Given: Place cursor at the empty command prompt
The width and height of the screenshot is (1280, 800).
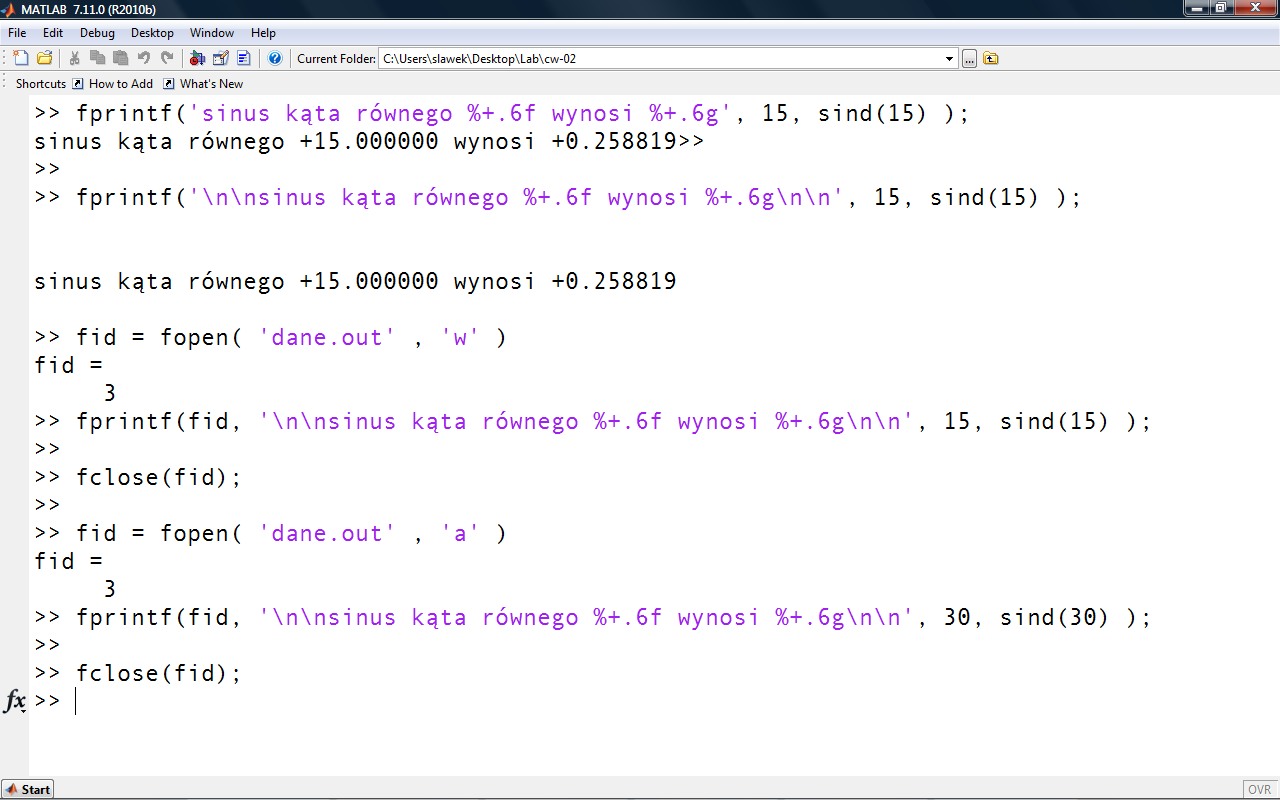Looking at the screenshot, I should coord(76,701).
